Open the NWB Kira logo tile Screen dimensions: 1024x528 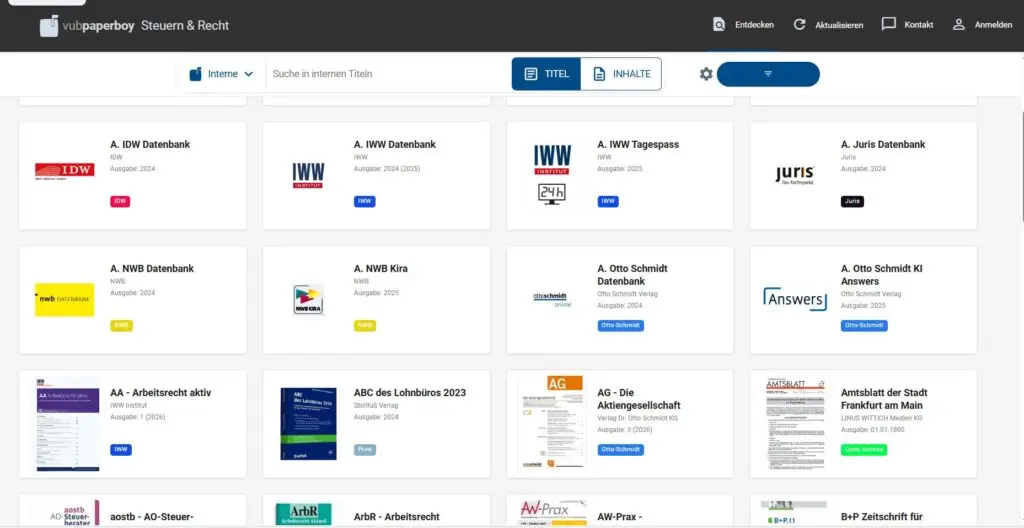[x=308, y=299]
